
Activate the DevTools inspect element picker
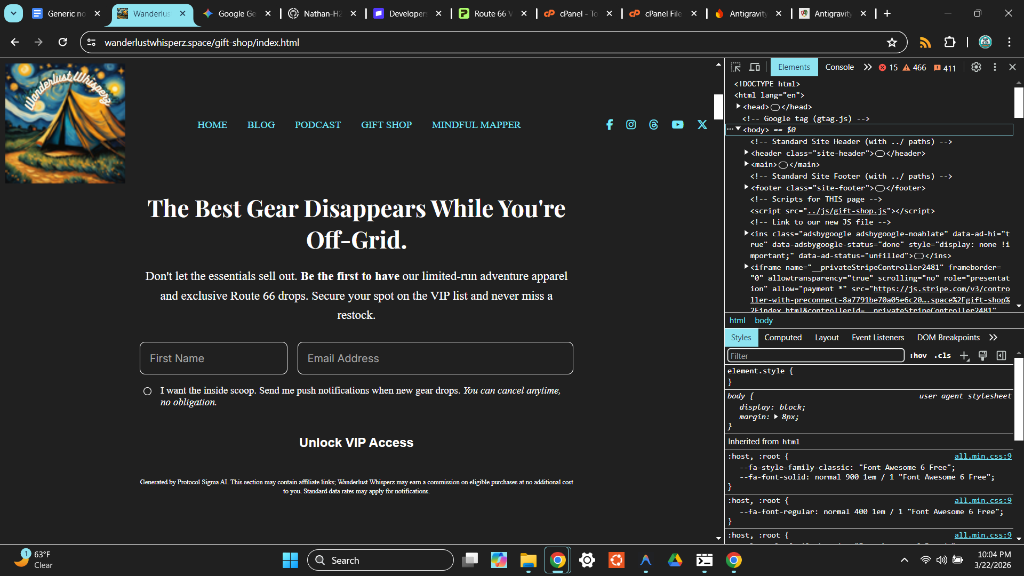coord(735,67)
